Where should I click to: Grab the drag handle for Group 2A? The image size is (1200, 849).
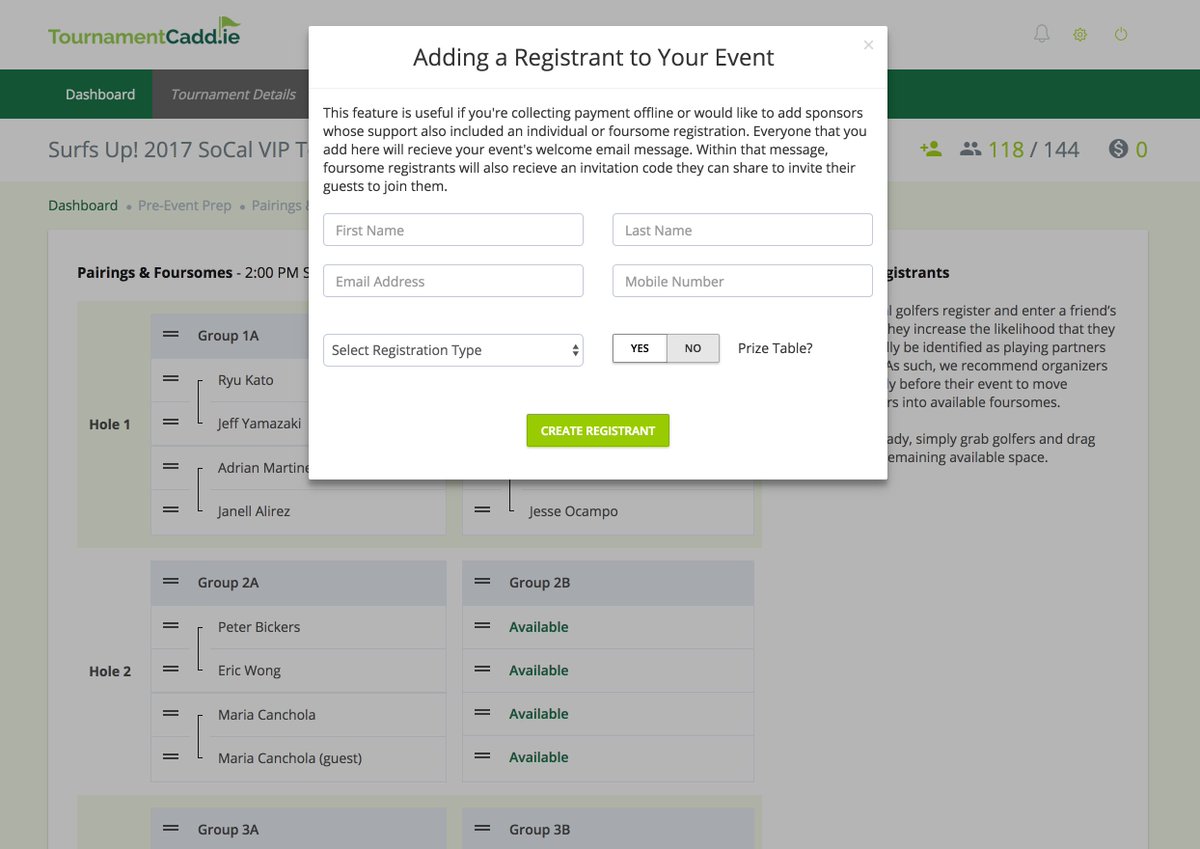coord(171,582)
